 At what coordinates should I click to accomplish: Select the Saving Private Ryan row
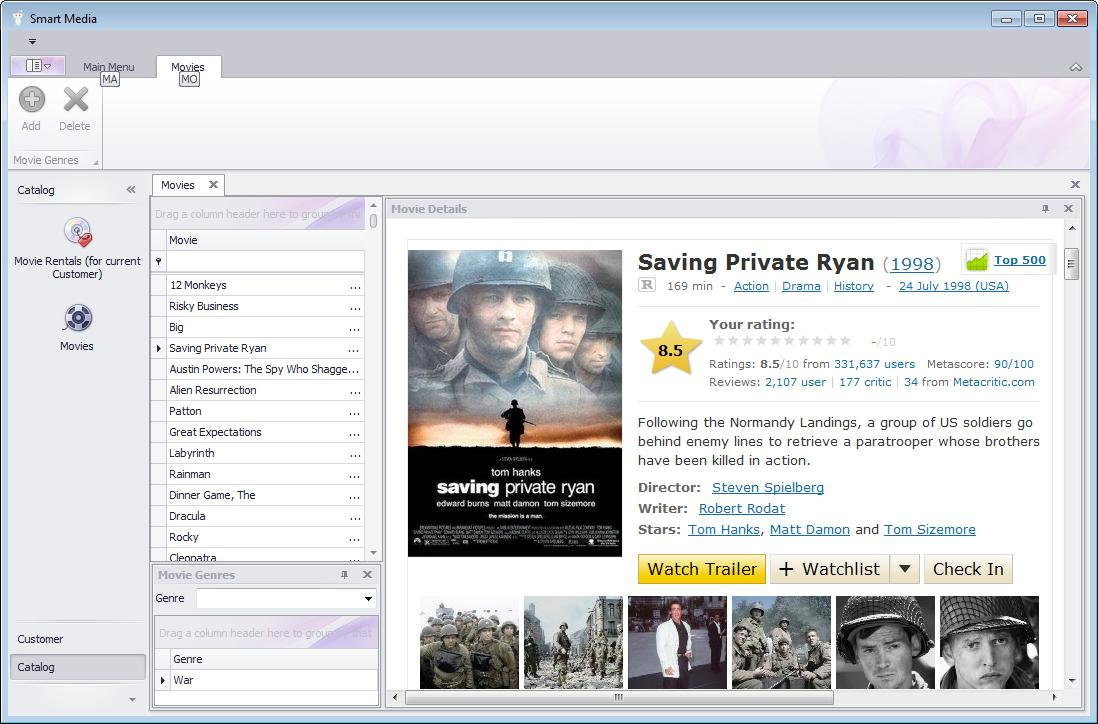coord(258,349)
